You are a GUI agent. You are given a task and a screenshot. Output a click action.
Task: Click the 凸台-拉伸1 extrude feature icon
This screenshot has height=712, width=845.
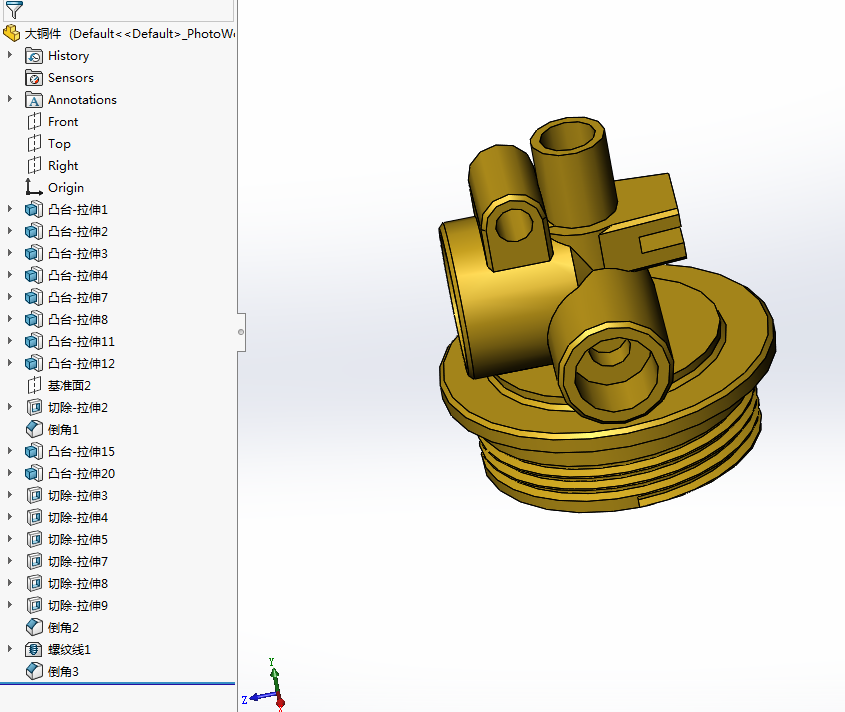click(34, 210)
